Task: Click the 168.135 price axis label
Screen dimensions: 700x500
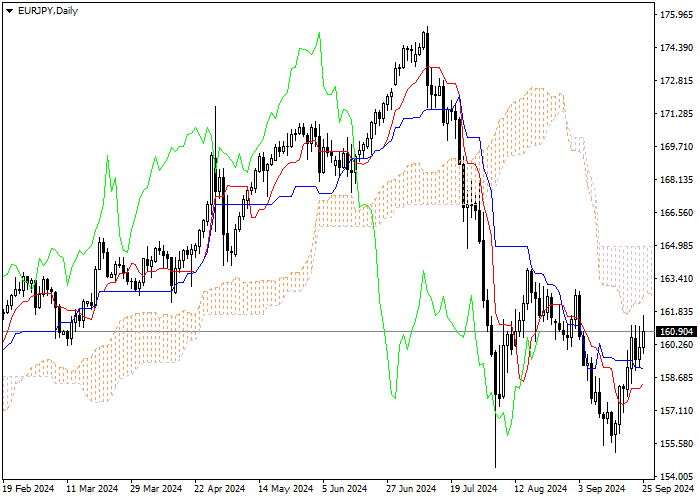Action: click(x=676, y=180)
